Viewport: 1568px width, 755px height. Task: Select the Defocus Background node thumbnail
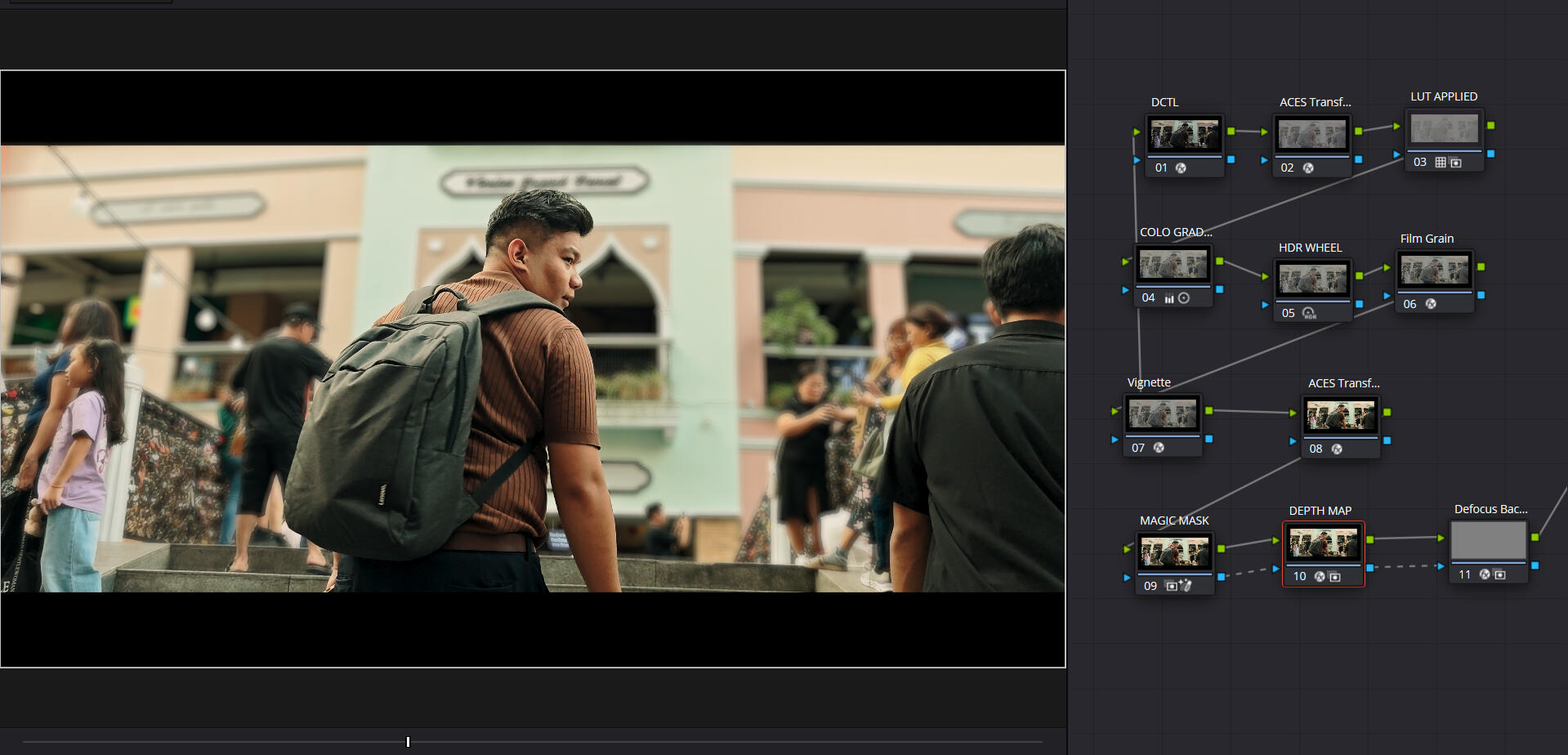pyautogui.click(x=1487, y=539)
